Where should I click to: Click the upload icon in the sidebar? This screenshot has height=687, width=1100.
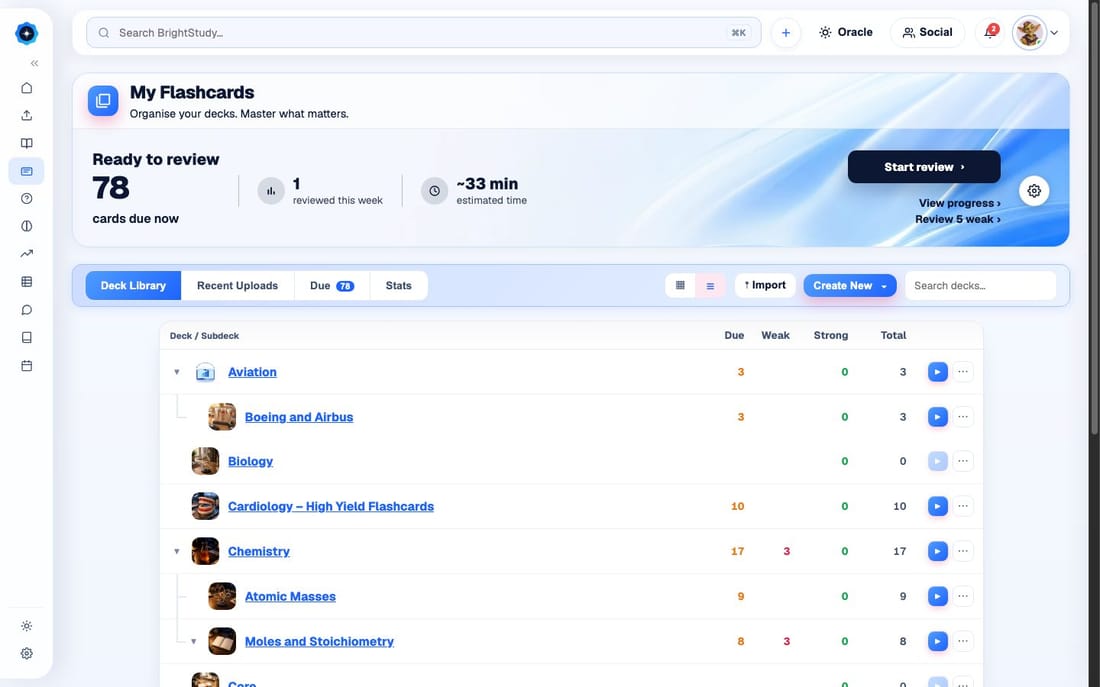[27, 115]
